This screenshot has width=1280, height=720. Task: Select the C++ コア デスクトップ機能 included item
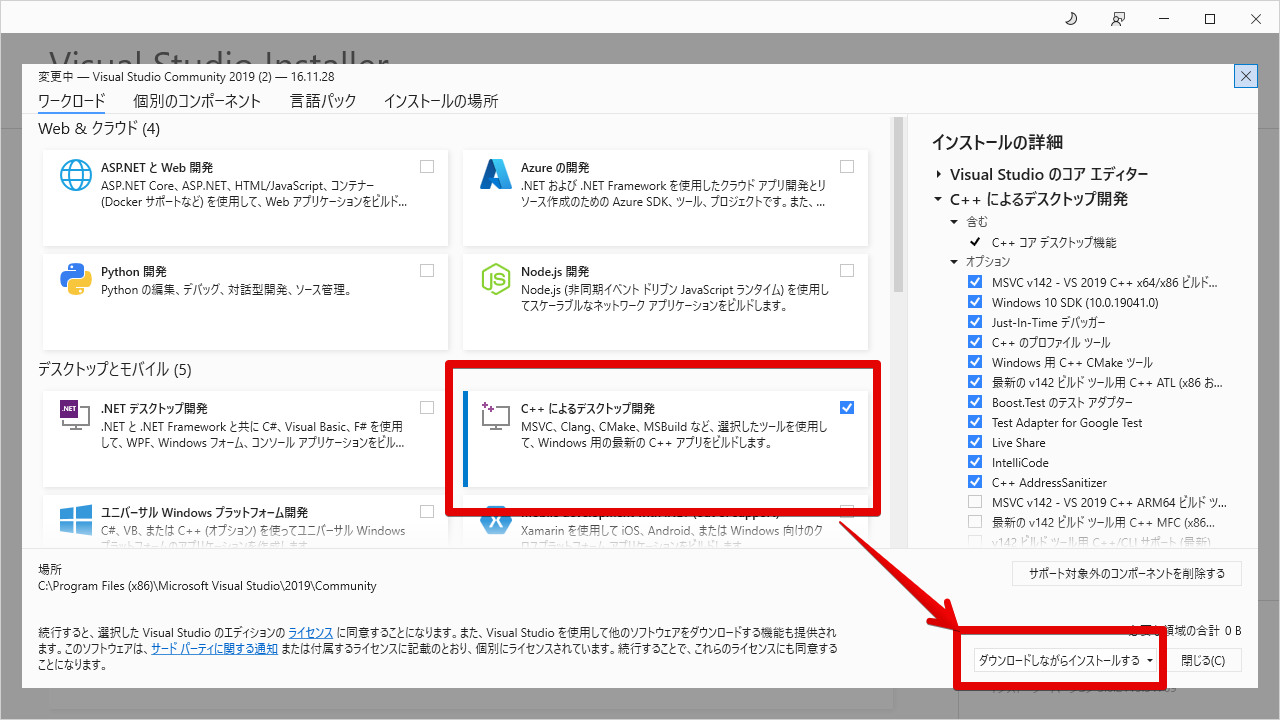coord(1054,242)
